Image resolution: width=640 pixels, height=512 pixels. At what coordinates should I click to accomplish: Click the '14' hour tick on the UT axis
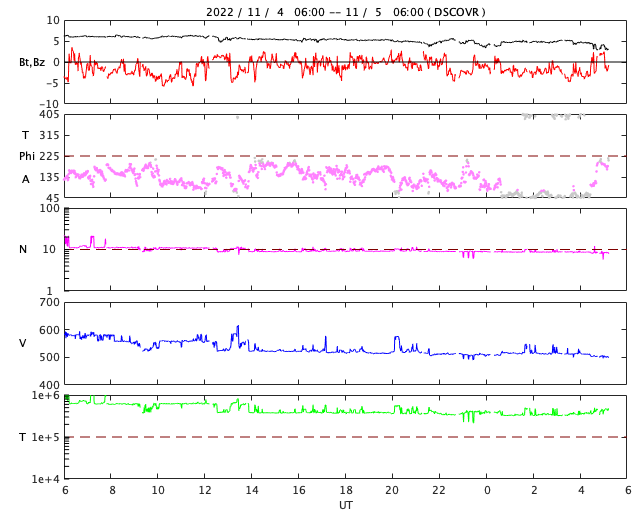click(252, 490)
